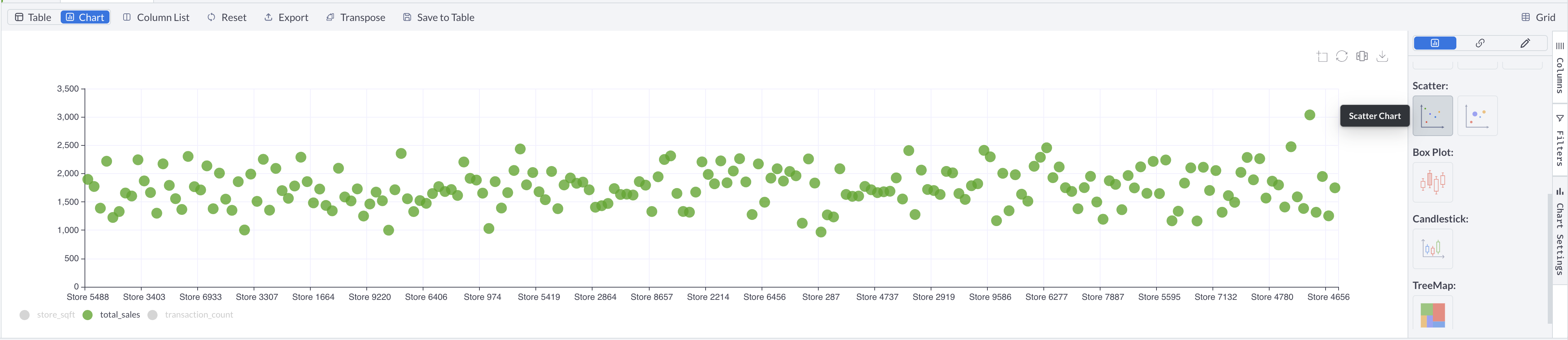Click Save to Table
The height and width of the screenshot is (340, 1568).
(x=438, y=17)
